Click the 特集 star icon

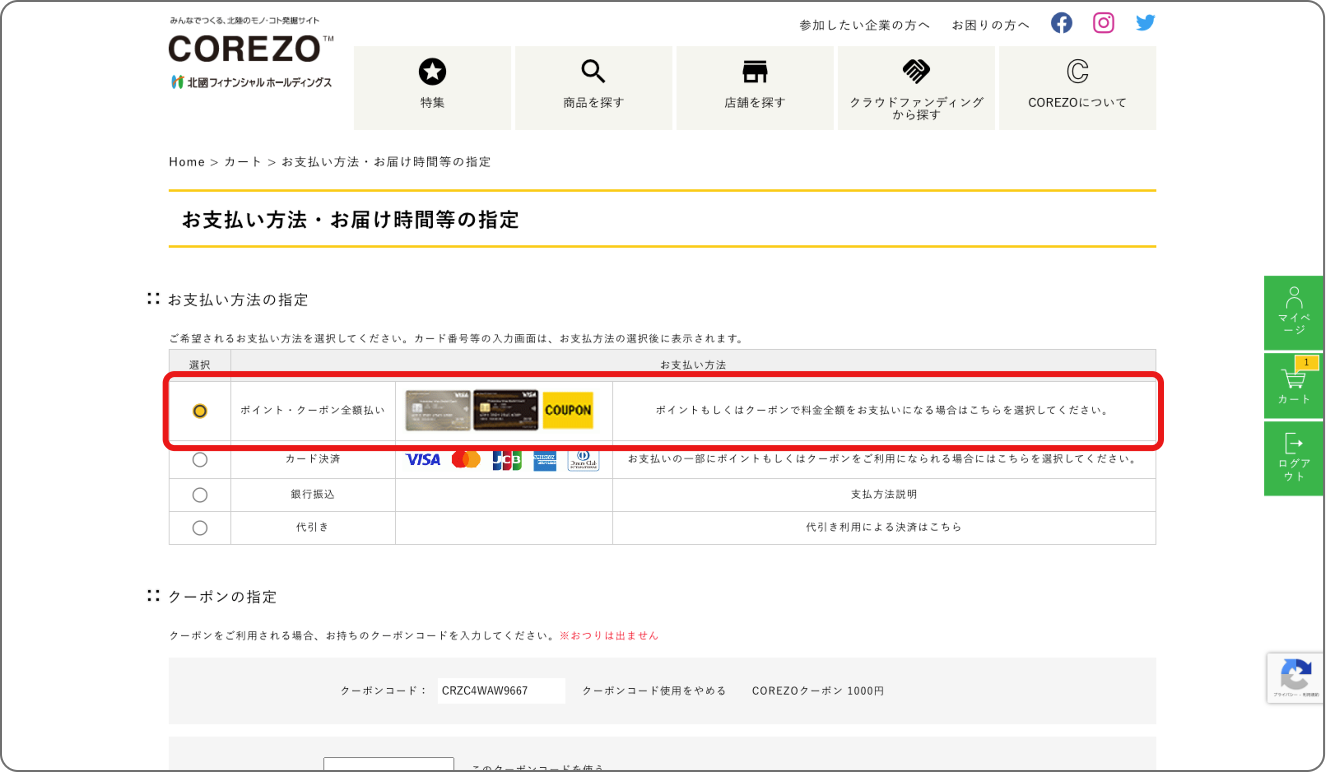coord(432,71)
